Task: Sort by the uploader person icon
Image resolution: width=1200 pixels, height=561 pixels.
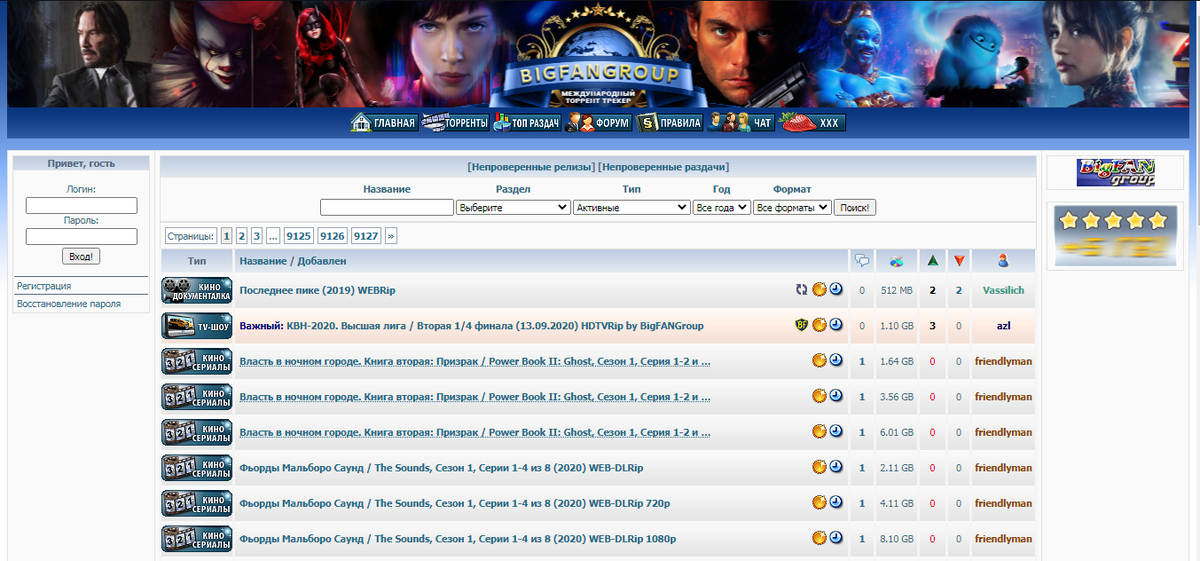Action: pyautogui.click(x=1003, y=261)
